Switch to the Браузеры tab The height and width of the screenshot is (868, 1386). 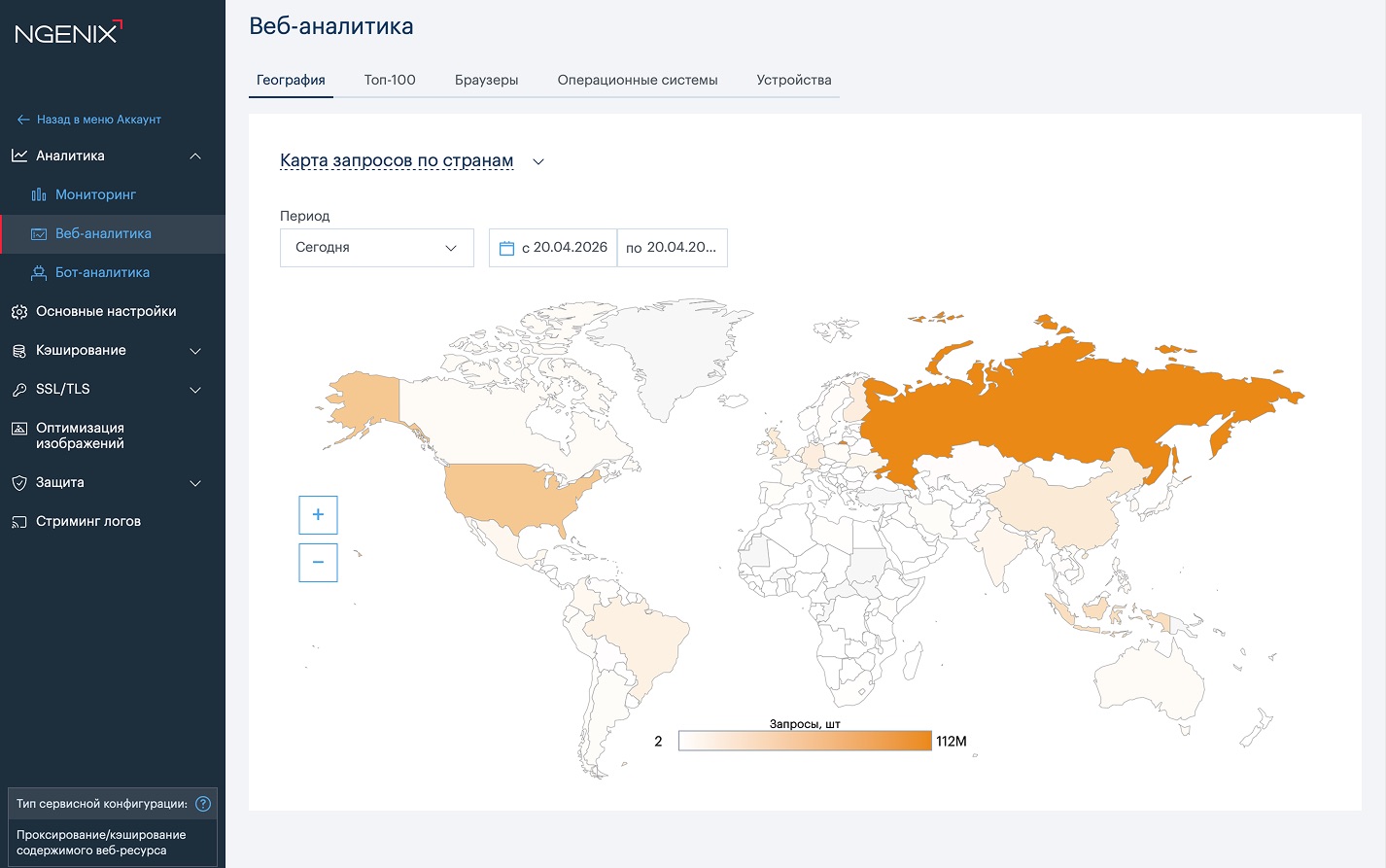coord(486,80)
